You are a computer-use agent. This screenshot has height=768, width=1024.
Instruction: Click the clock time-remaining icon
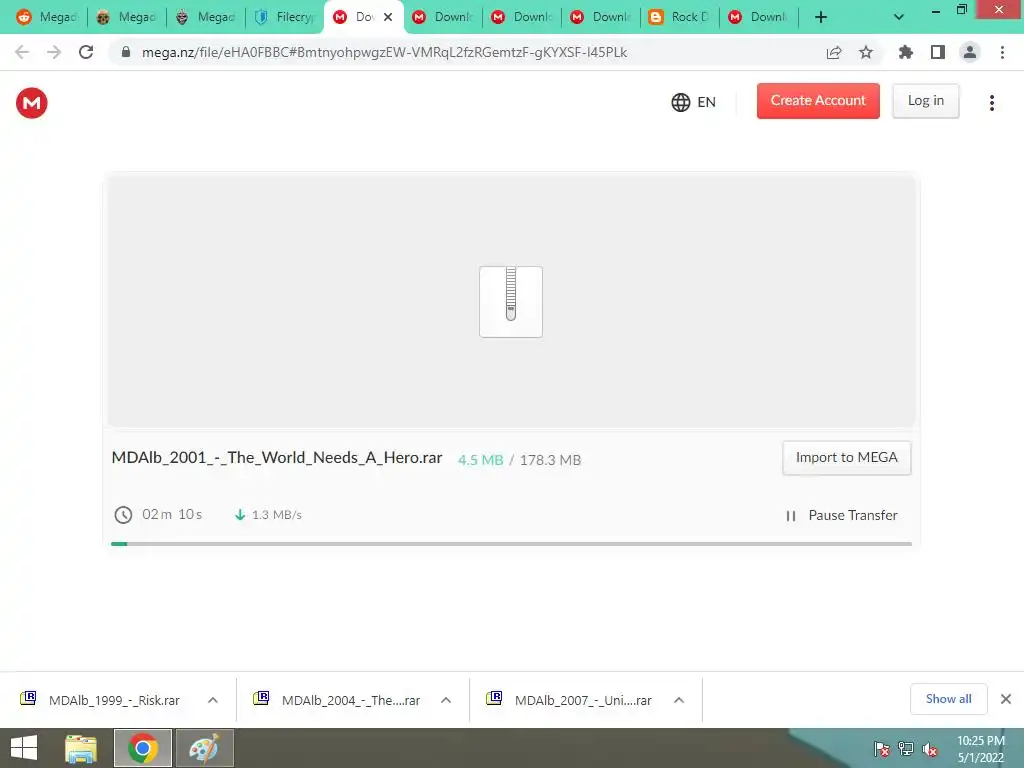tap(123, 515)
